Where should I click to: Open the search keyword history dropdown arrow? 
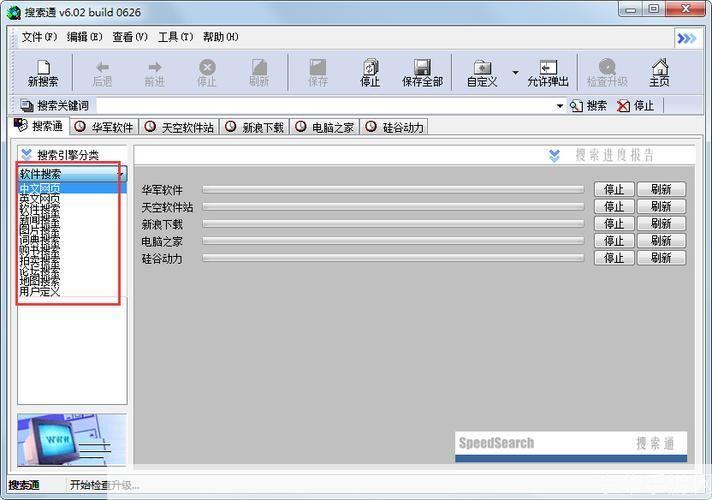[x=560, y=106]
